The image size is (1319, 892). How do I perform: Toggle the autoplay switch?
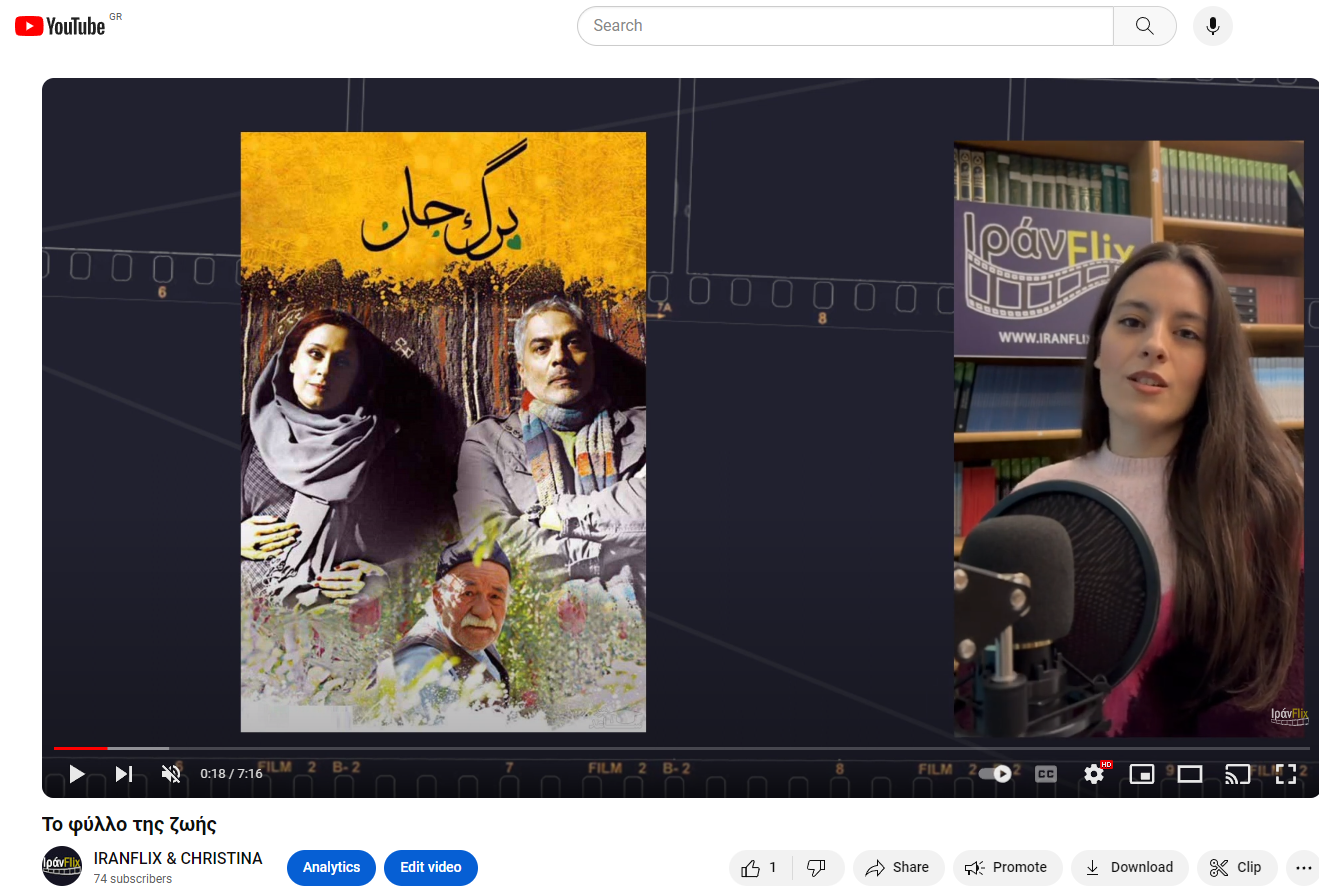click(995, 773)
